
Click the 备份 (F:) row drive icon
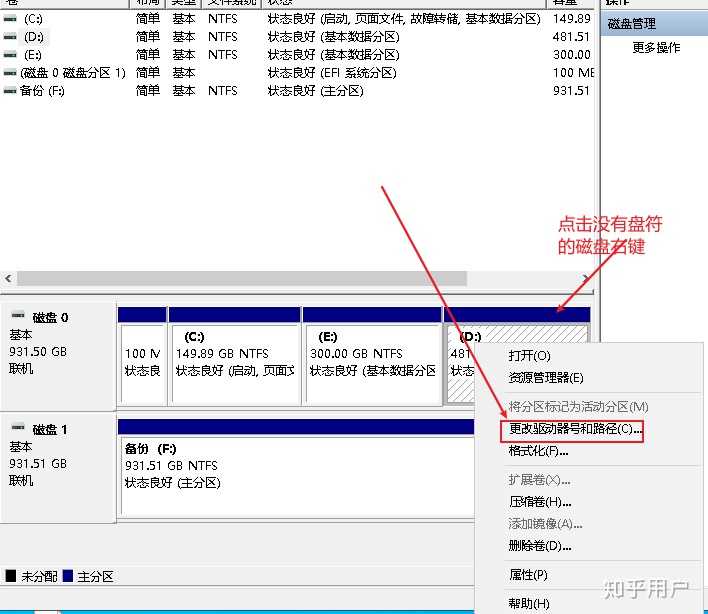click(10, 91)
